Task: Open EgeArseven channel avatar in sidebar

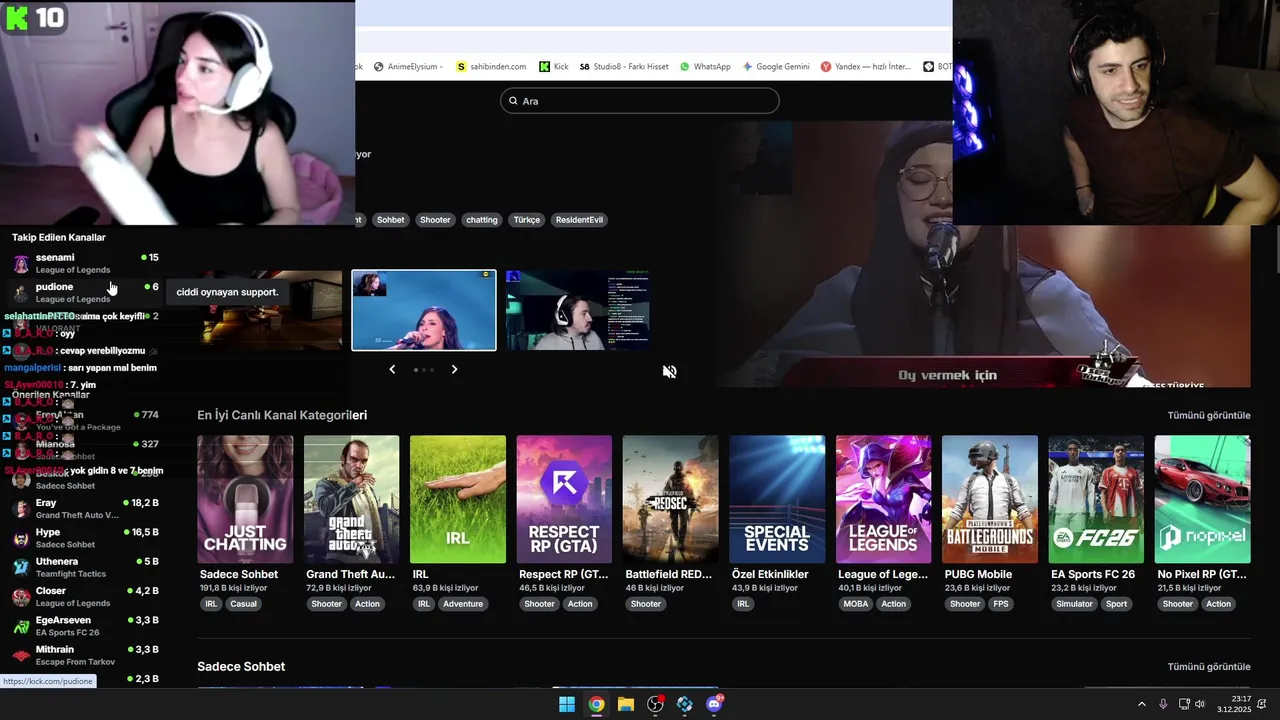Action: tap(21, 626)
